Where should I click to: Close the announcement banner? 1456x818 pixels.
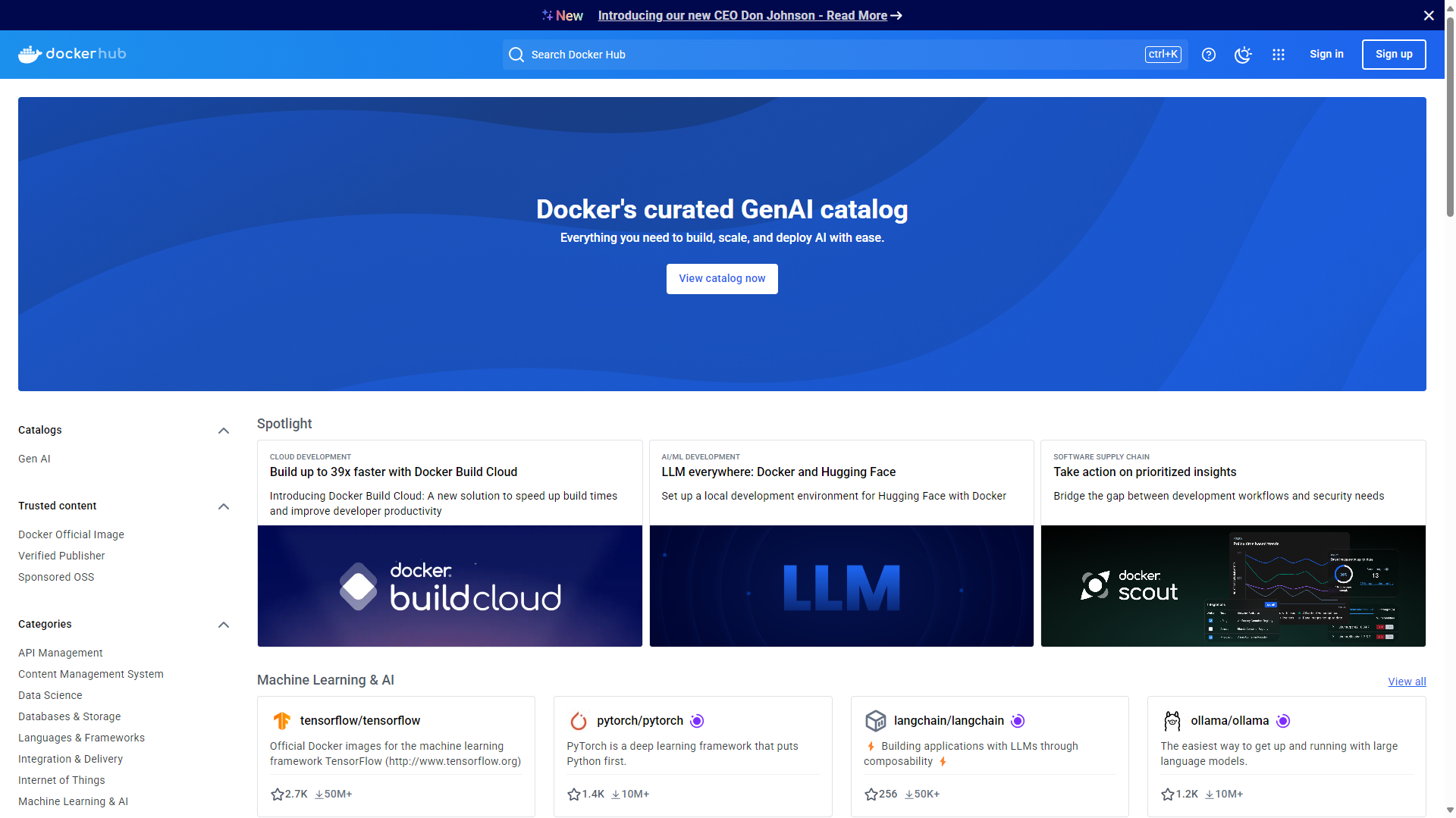(1429, 15)
